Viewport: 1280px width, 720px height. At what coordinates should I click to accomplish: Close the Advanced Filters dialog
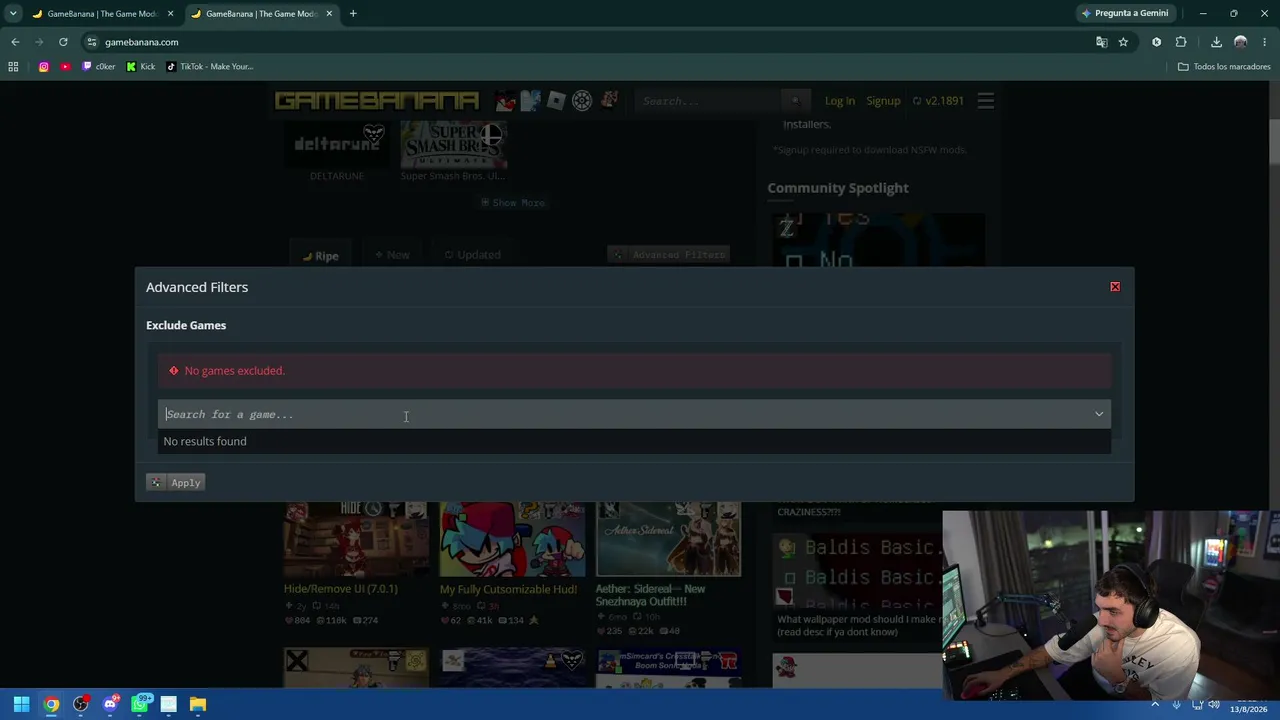coord(1115,287)
